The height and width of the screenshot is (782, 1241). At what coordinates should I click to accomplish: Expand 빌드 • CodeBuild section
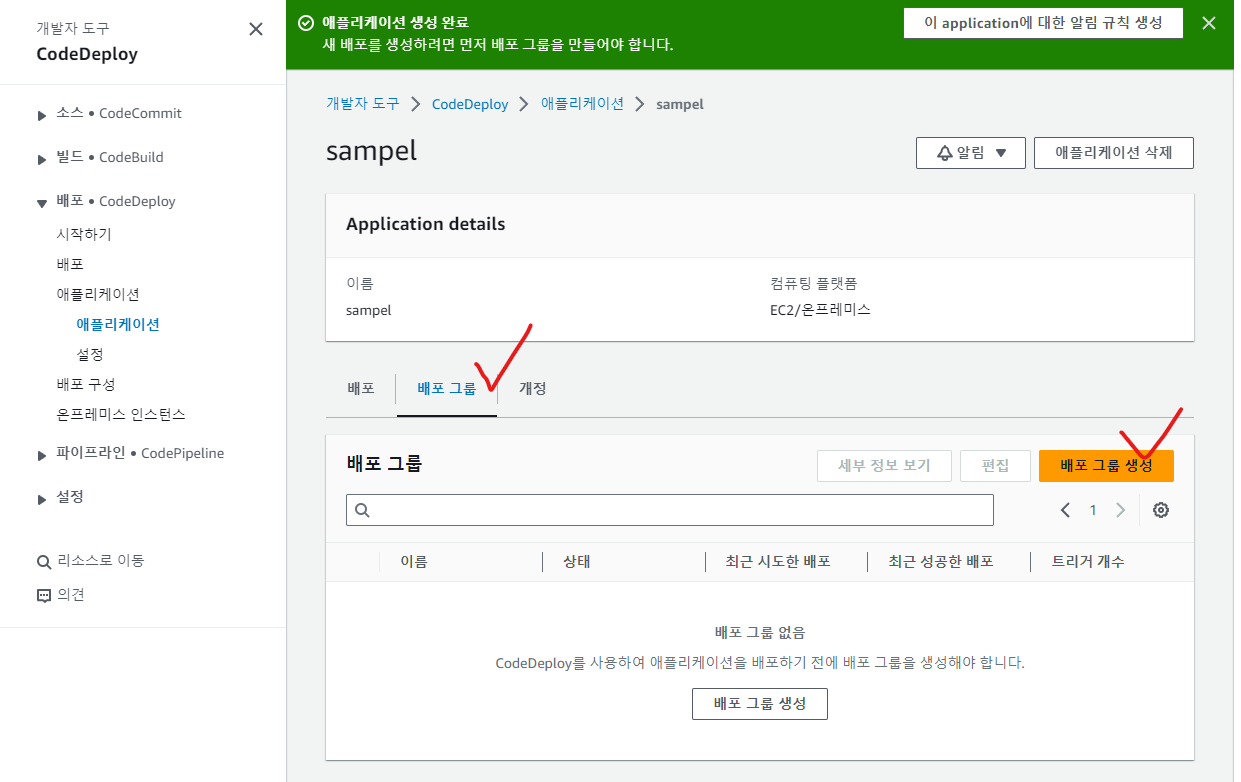pyautogui.click(x=41, y=159)
